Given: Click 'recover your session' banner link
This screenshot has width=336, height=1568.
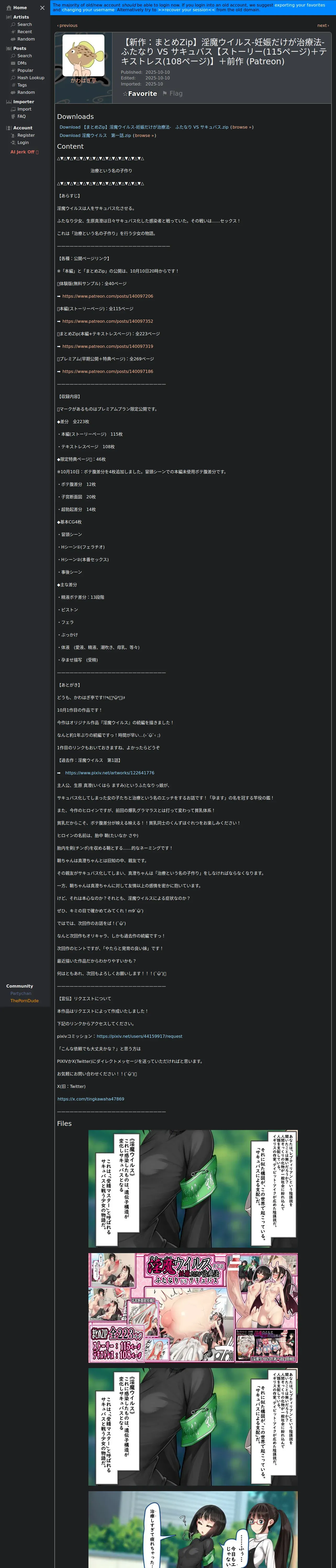Looking at the screenshot, I should click(x=186, y=10).
